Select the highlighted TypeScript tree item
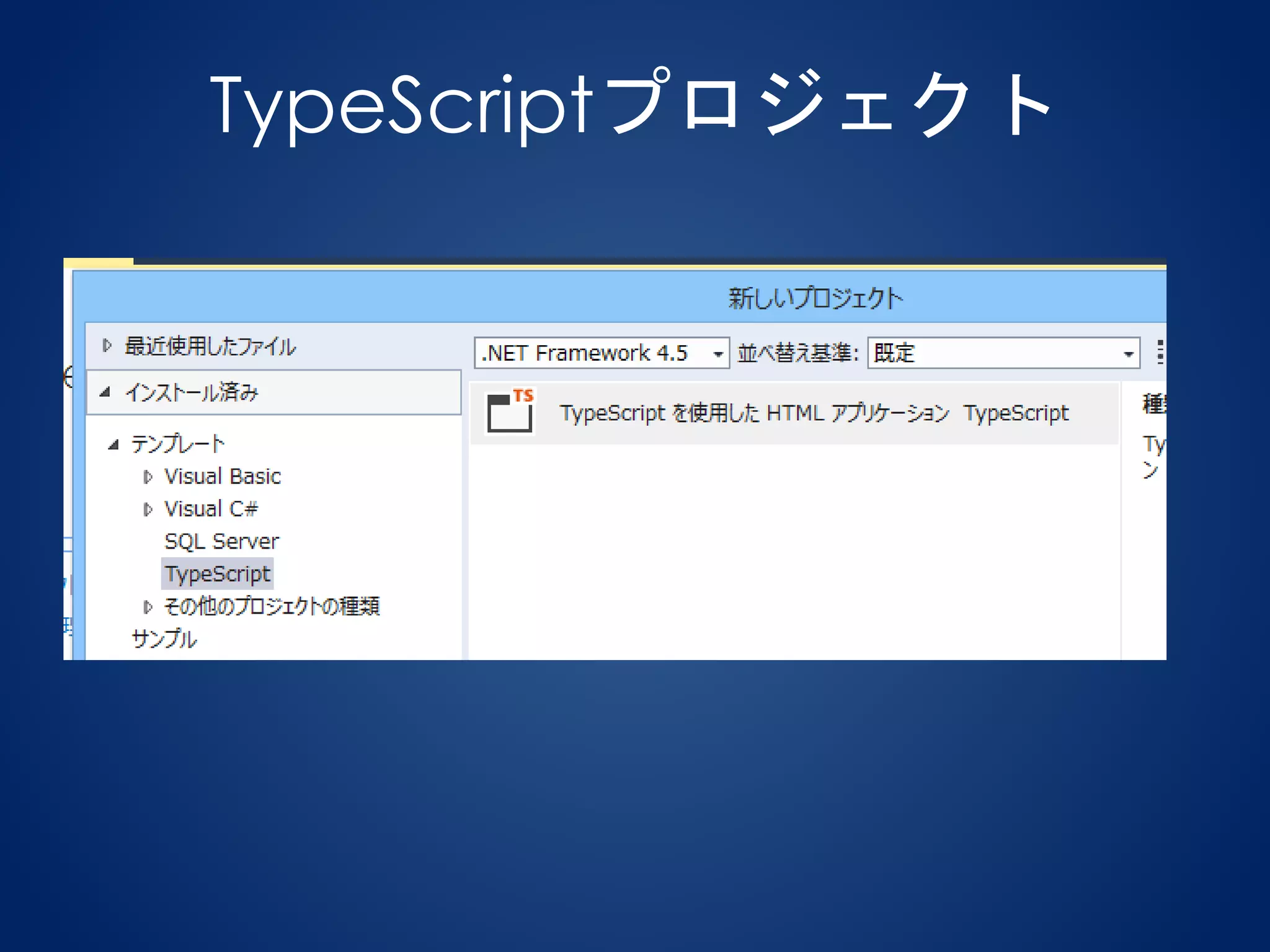The width and height of the screenshot is (1270, 952). [218, 574]
